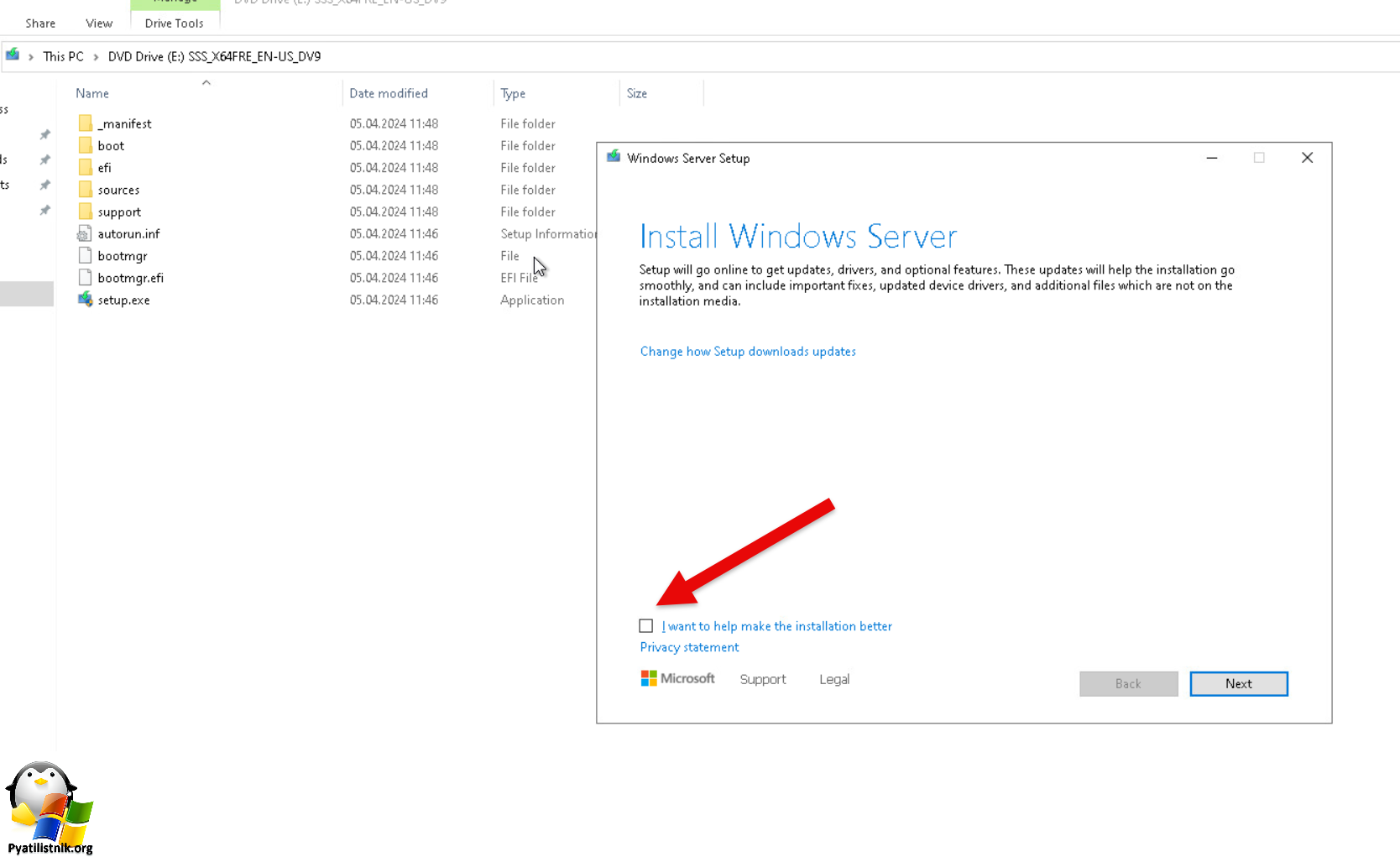
Task: Click the setup.exe application icon
Action: pyautogui.click(x=85, y=300)
